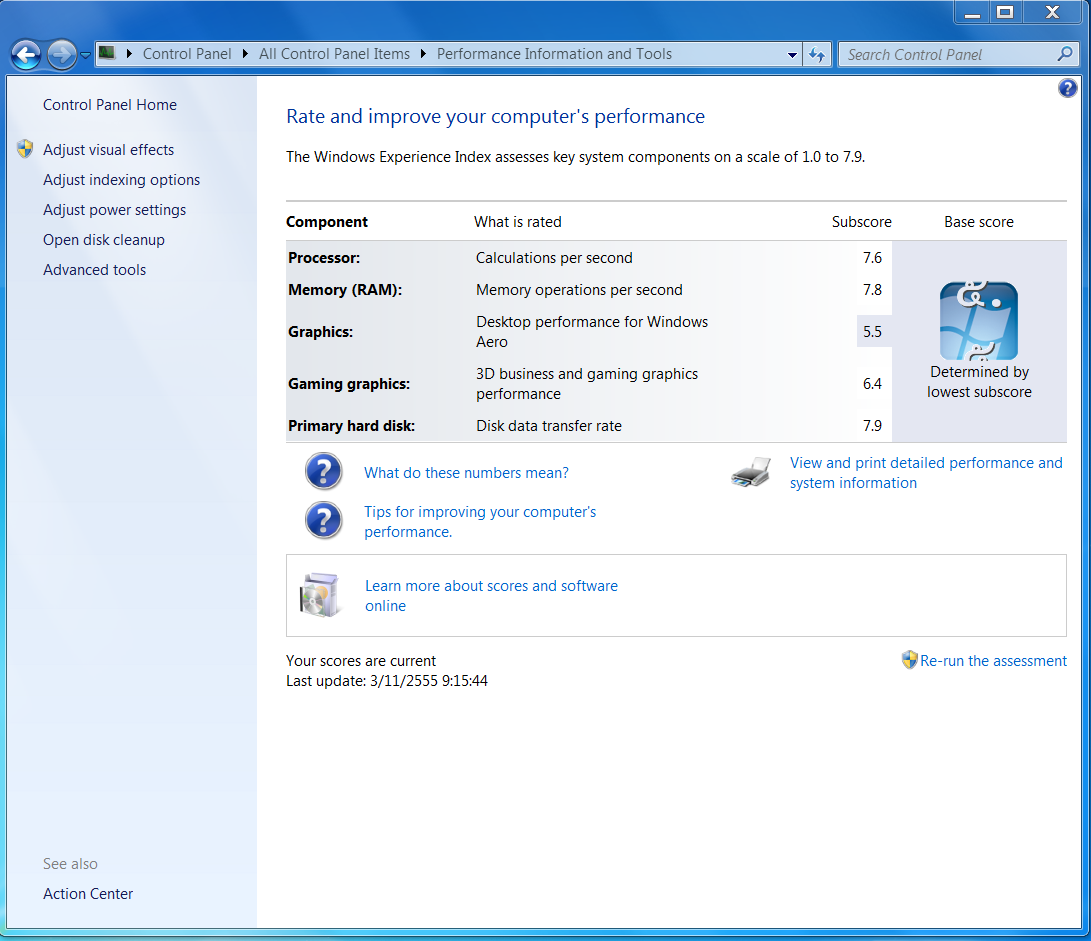The width and height of the screenshot is (1091, 941).
Task: Open Adjust power settings
Action: point(114,209)
